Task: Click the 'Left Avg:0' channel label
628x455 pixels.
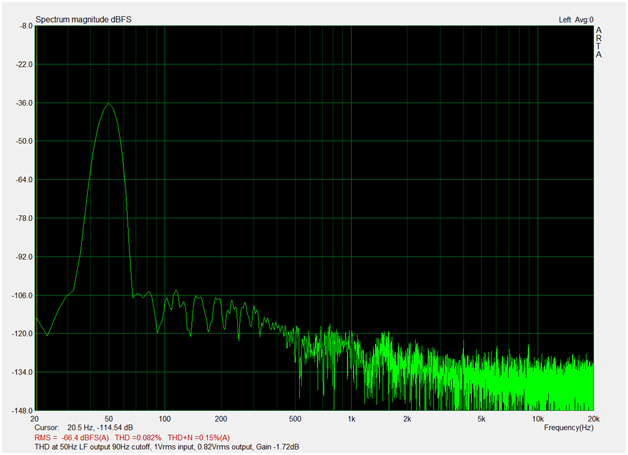Action: pyautogui.click(x=576, y=19)
